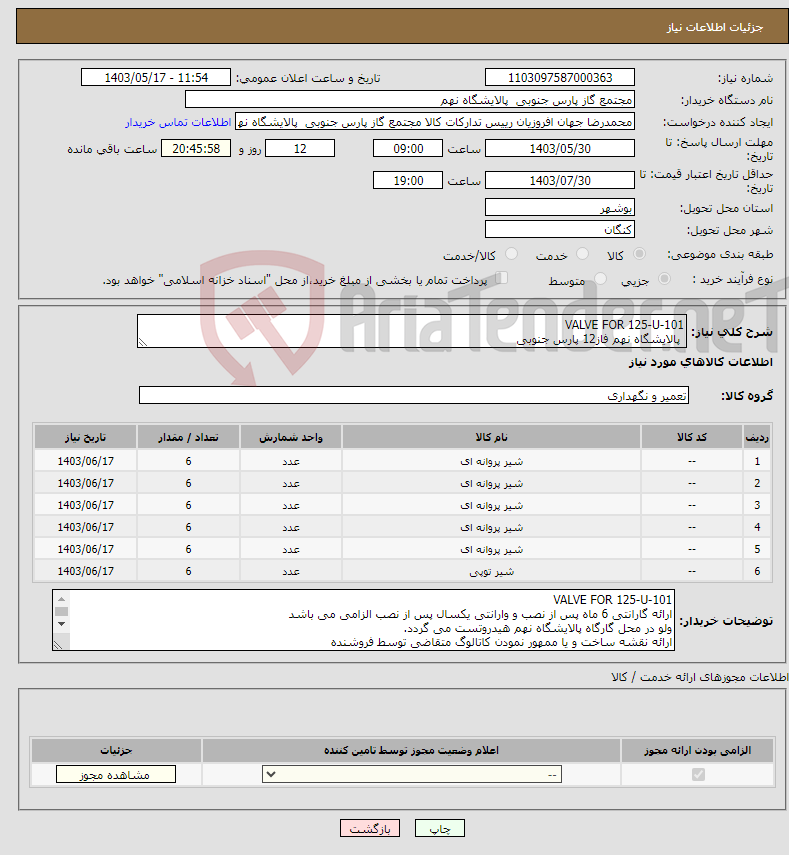Image resolution: width=789 pixels, height=855 pixels.
Task: Click شیر پروانه ای in row 5
Action: [491, 549]
